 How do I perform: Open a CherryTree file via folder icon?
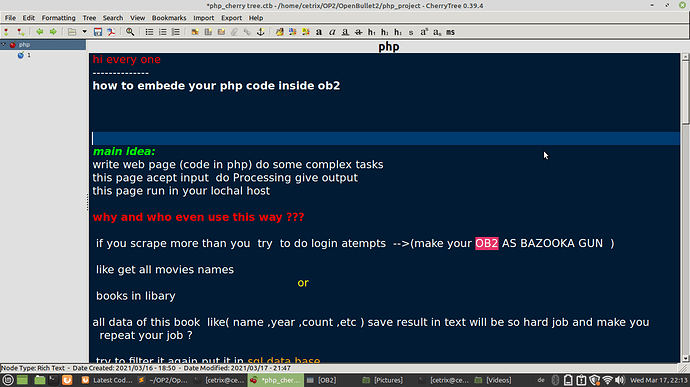(72, 32)
